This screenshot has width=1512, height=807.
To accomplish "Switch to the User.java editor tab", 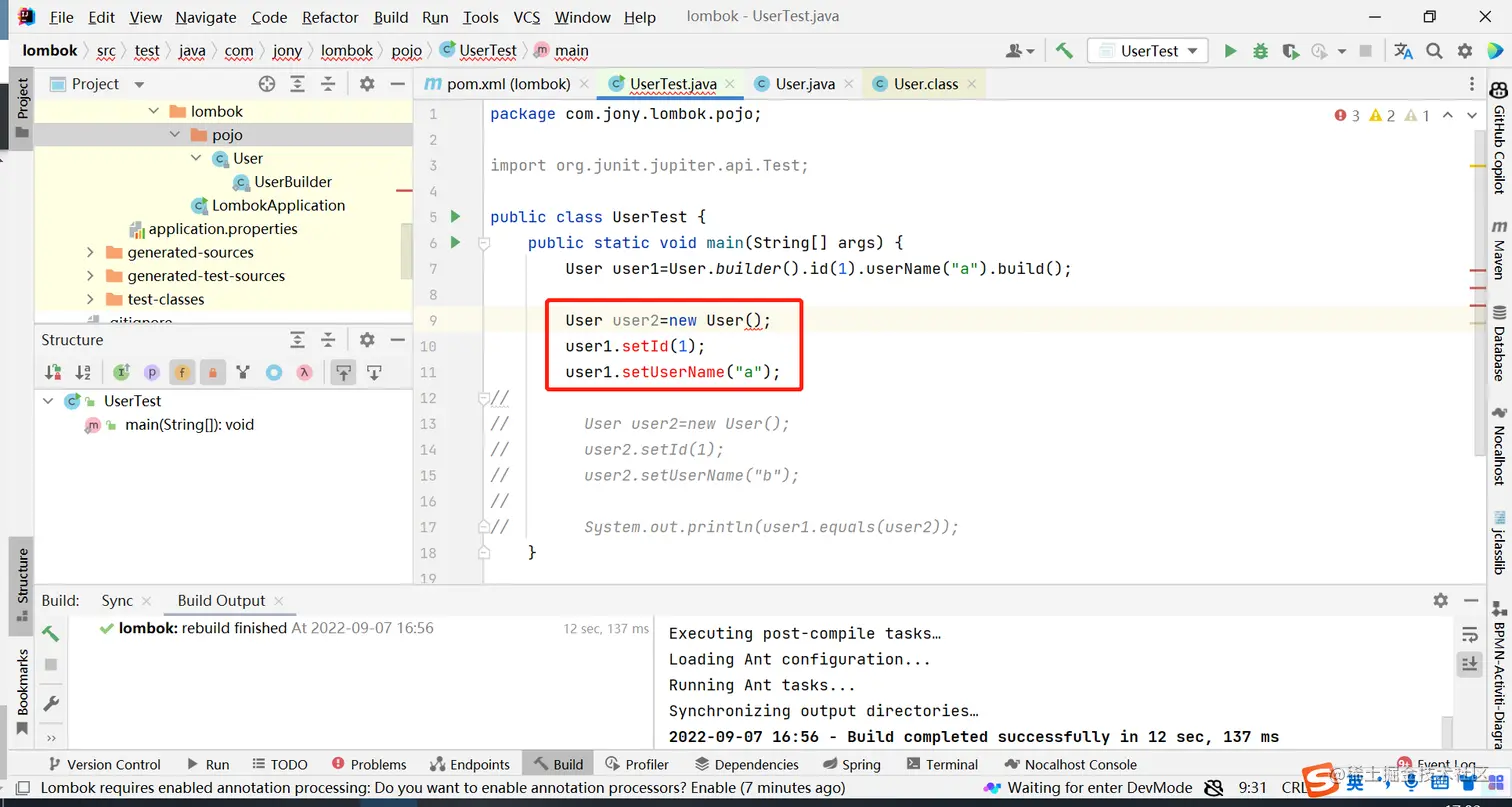I will [x=805, y=84].
